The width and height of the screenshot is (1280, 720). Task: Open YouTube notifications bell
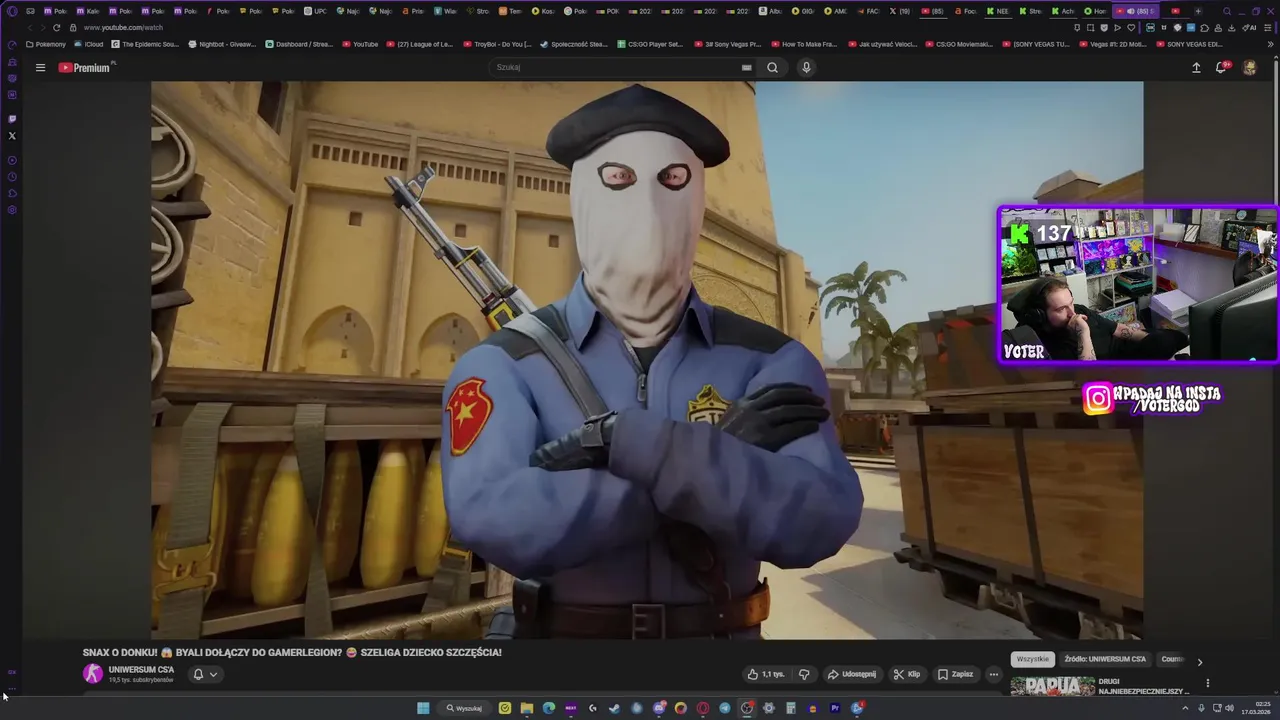coord(1221,67)
